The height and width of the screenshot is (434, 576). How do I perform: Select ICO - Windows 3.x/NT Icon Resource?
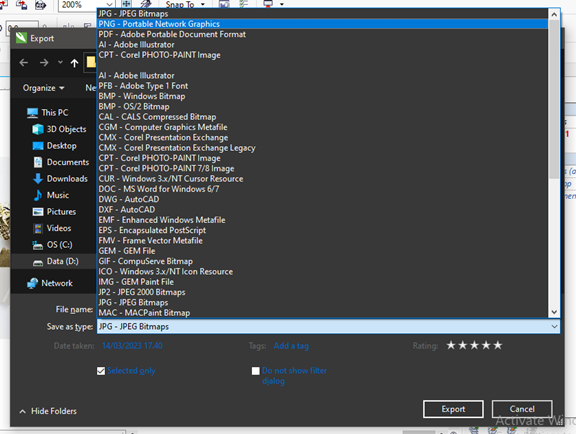(x=323, y=272)
